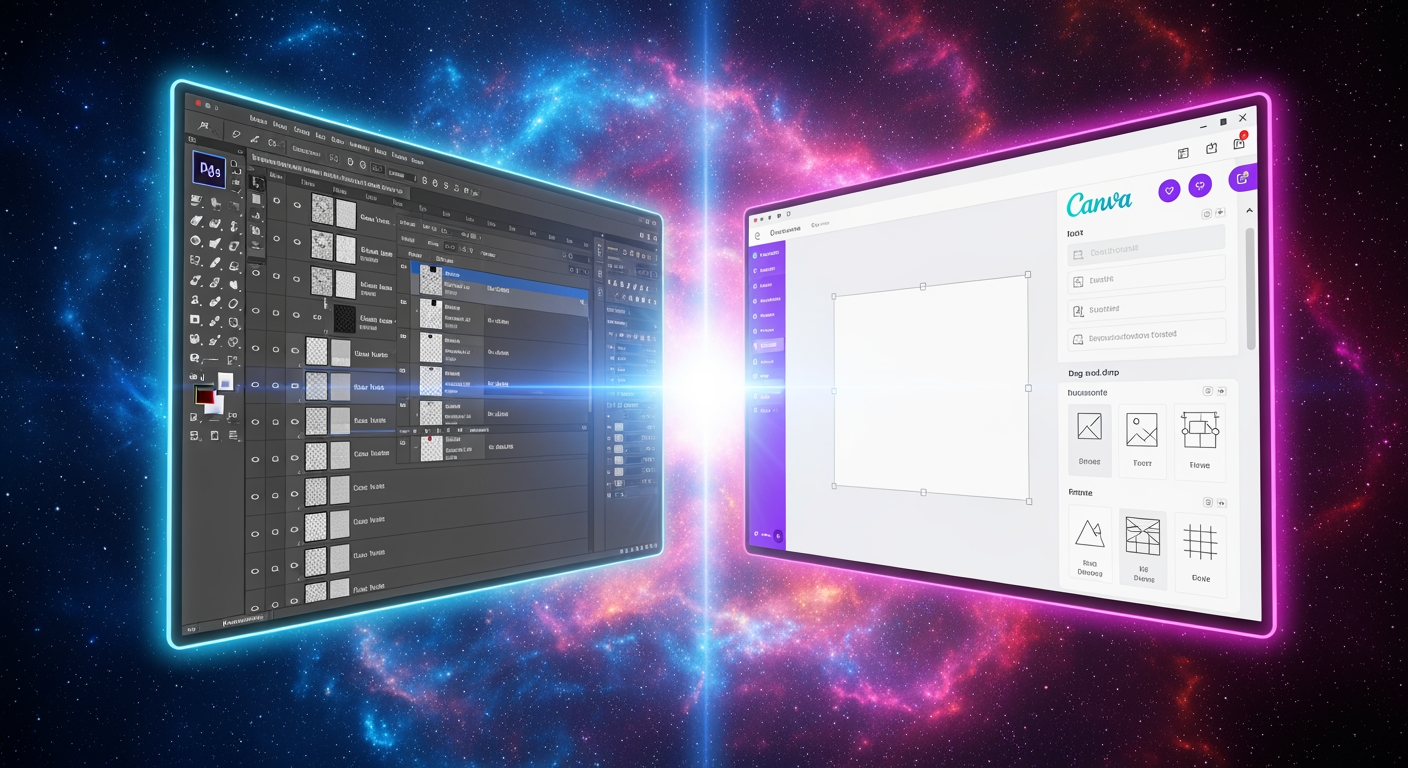Click the blank white page on Canva's canvas
The width and height of the screenshot is (1408, 768).
[932, 388]
